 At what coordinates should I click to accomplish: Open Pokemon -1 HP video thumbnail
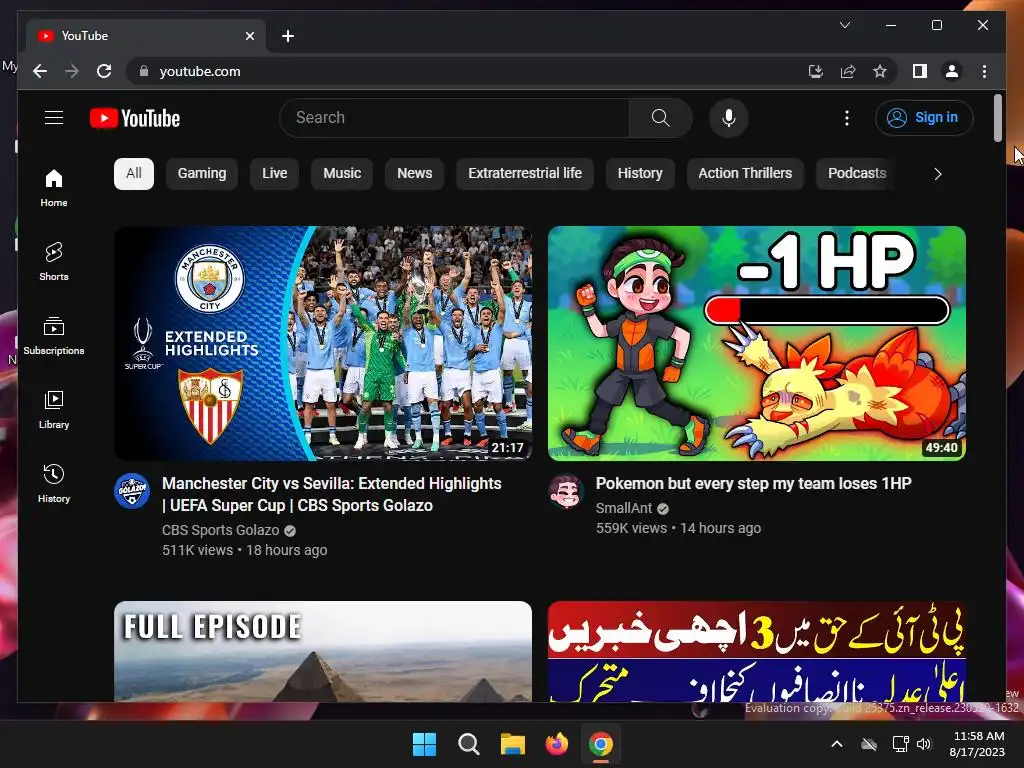pos(757,344)
